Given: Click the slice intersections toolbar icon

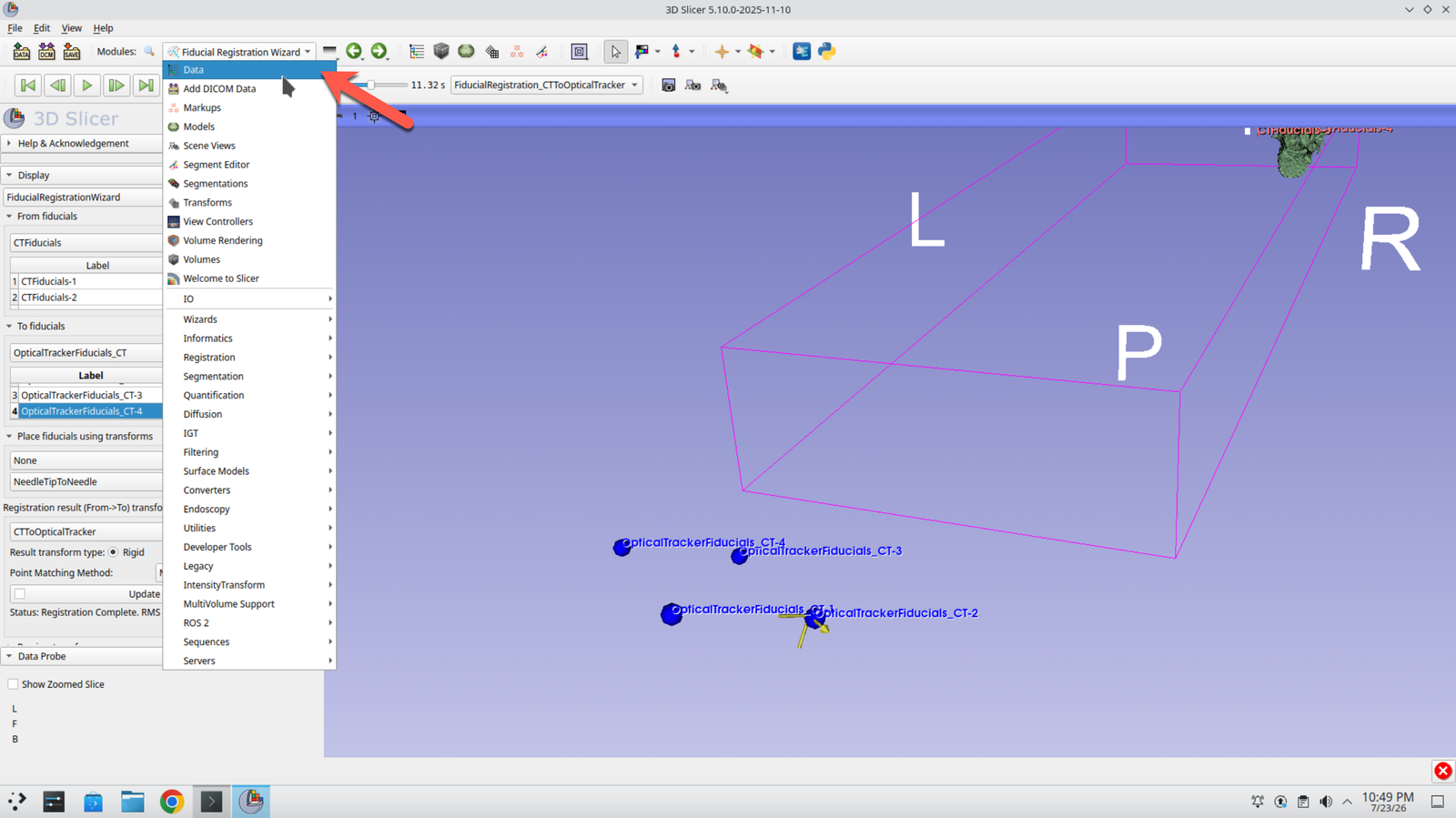Looking at the screenshot, I should tap(755, 52).
